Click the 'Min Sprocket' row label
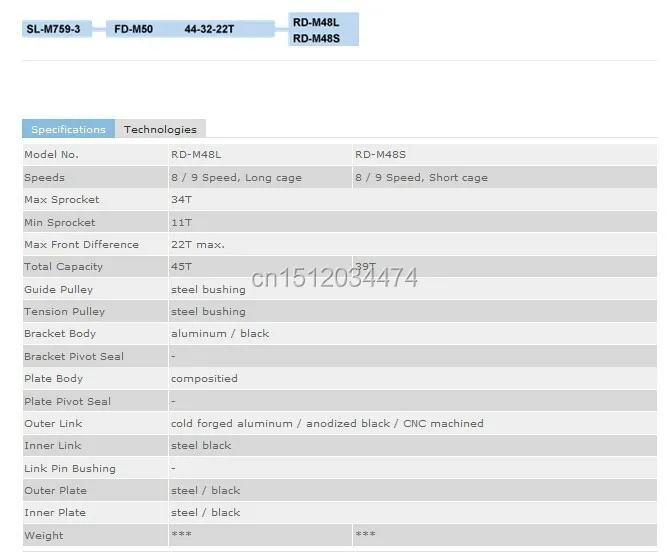The height and width of the screenshot is (552, 667). pos(60,222)
